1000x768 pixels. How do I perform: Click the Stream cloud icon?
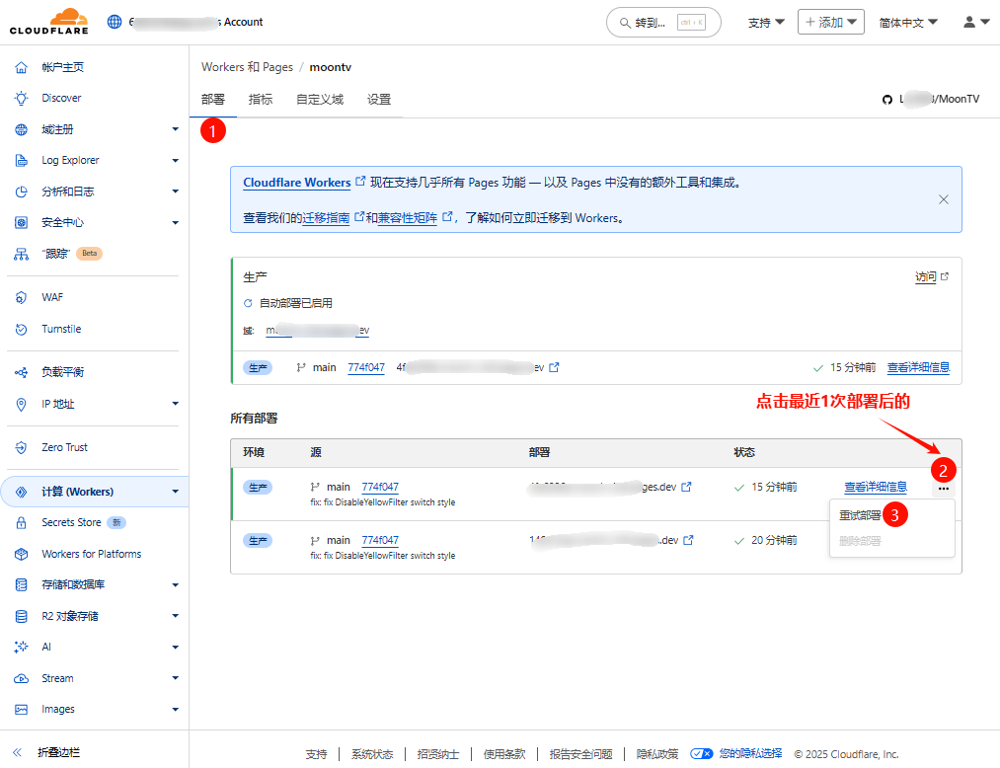pyautogui.click(x=21, y=678)
